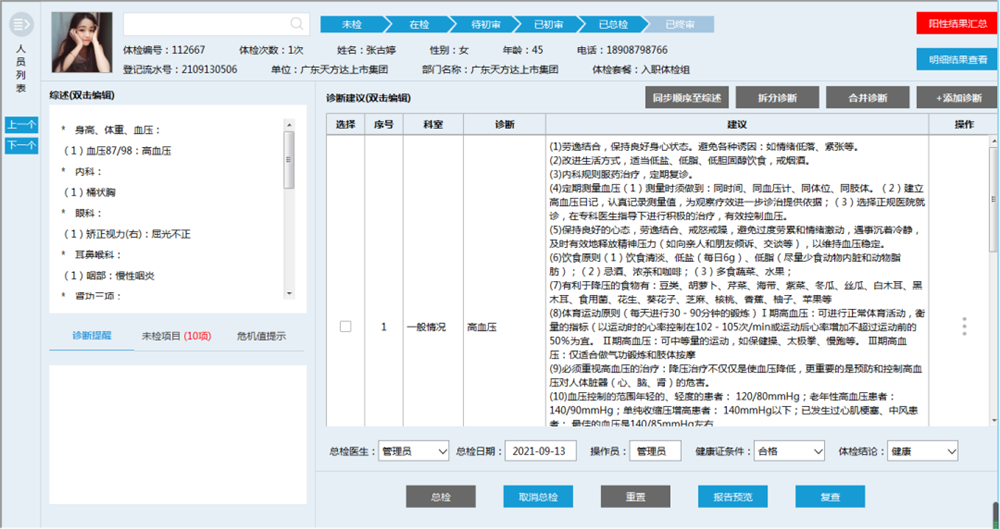The width and height of the screenshot is (1000, 529).
Task: Check the 高血压 diagnosis row checkbox
Action: 345,326
